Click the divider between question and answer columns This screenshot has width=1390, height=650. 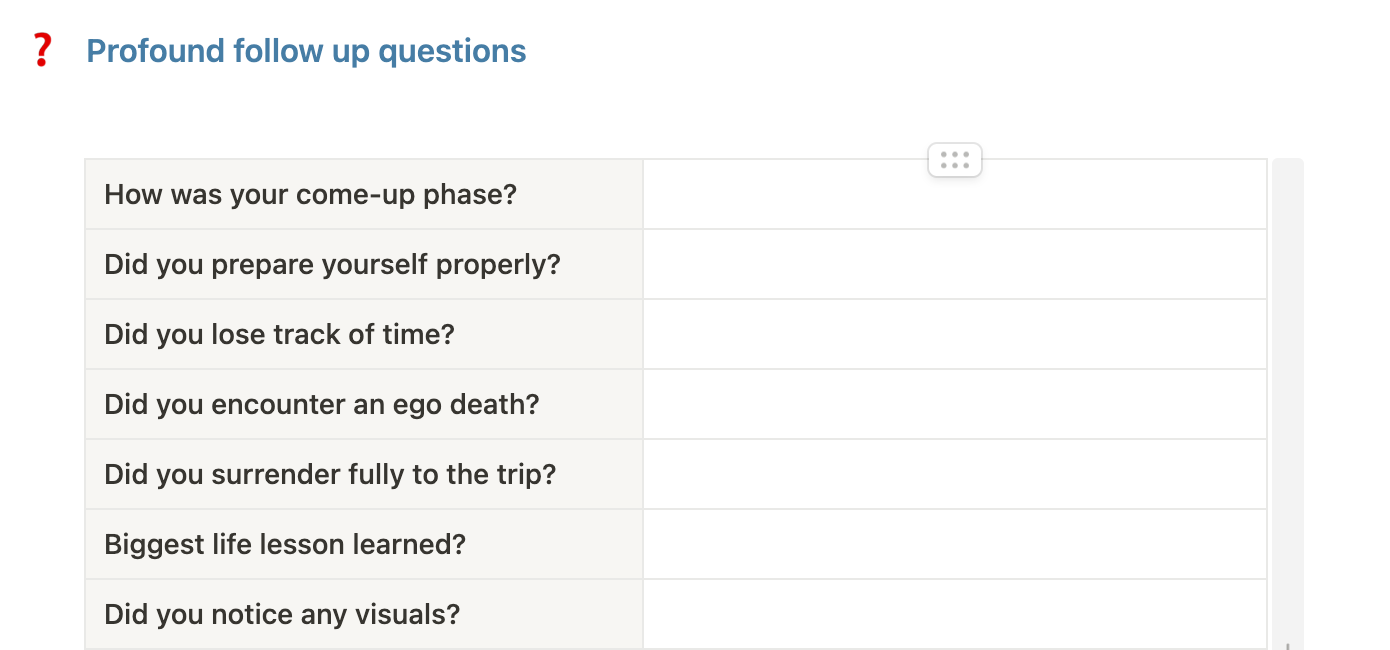[x=643, y=400]
